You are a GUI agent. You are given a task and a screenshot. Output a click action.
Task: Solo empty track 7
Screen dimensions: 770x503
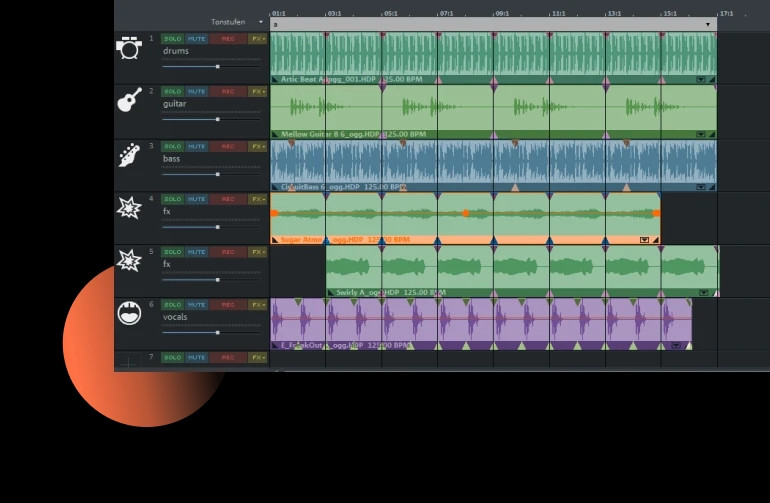coord(172,358)
